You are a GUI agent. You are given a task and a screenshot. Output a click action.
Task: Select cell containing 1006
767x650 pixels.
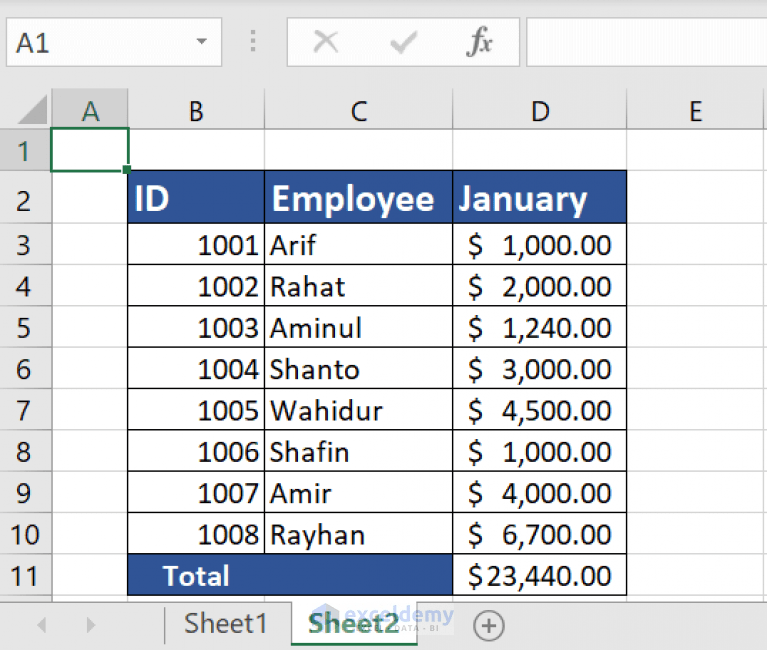196,451
